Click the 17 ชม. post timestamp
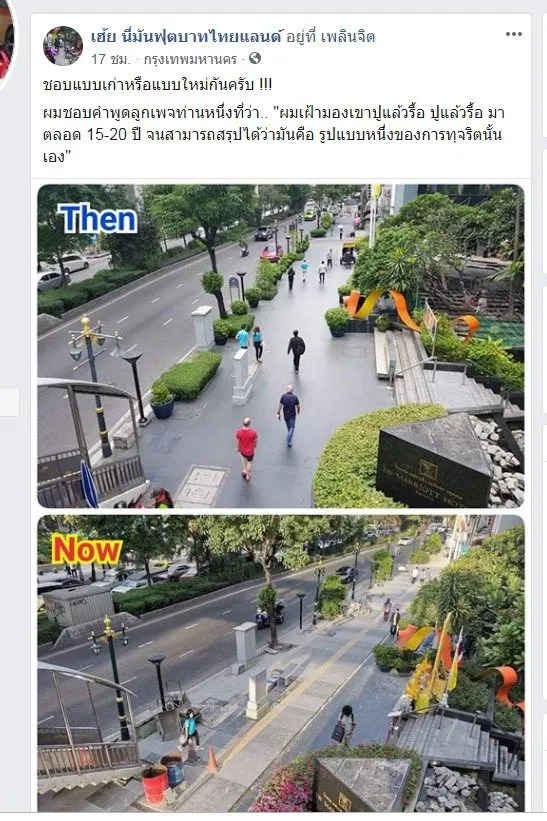Screen dimensions: 547x821 (x=110, y=59)
